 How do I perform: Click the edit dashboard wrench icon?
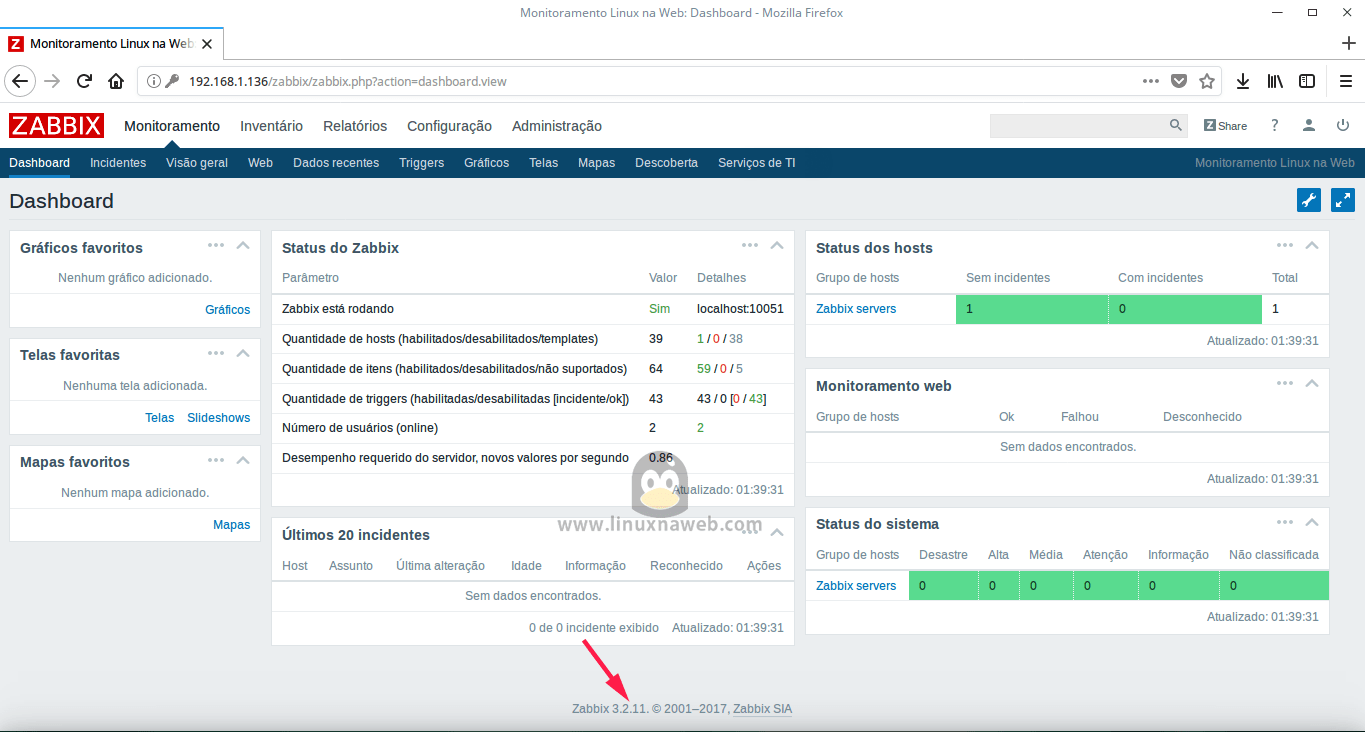pos(1309,200)
